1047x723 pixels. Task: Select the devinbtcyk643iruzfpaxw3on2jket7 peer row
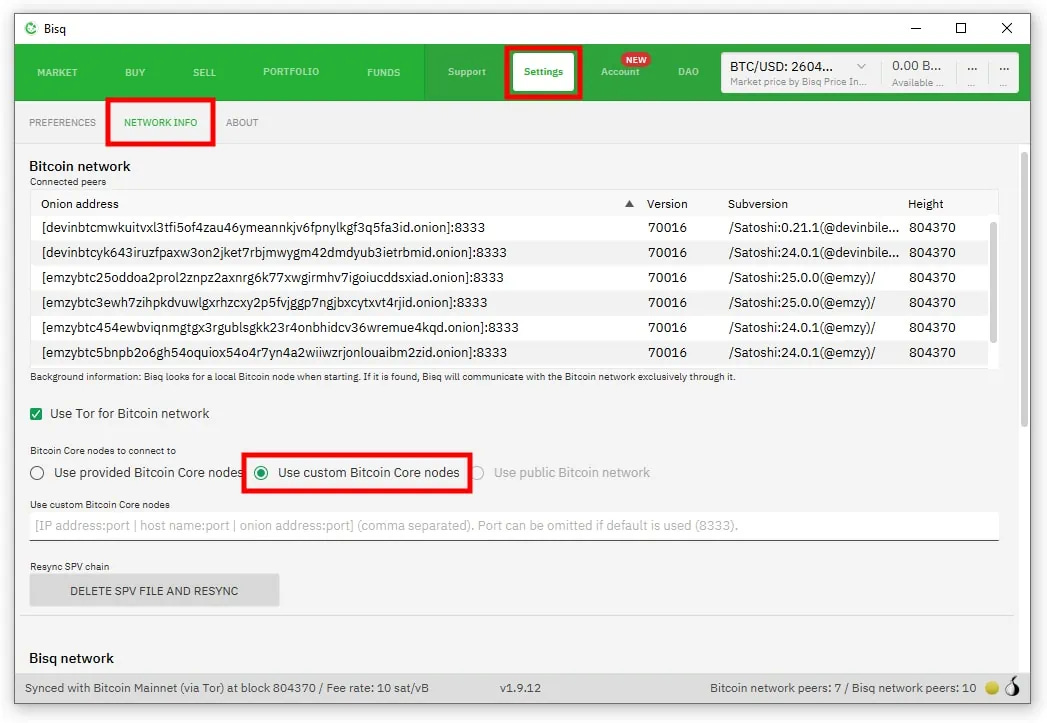509,252
